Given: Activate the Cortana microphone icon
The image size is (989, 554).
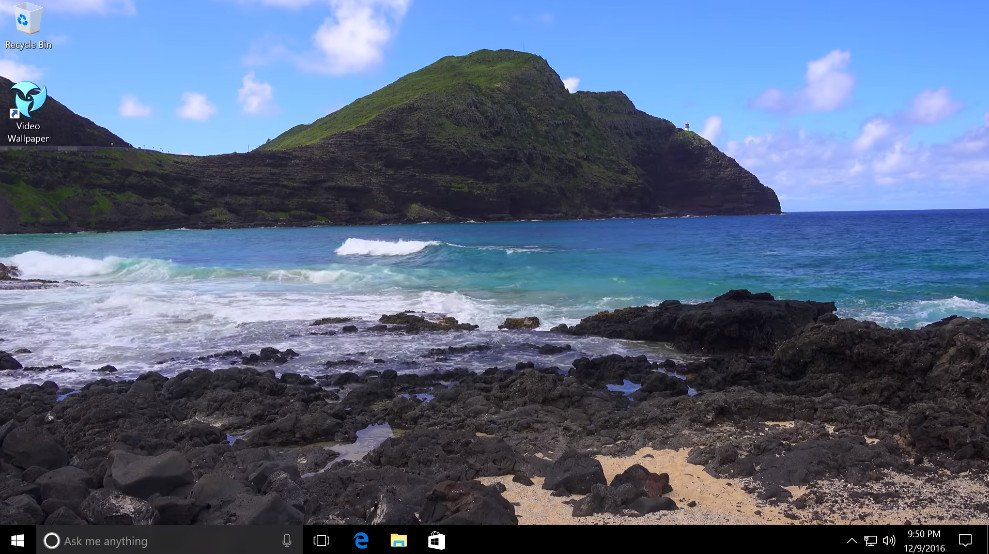Looking at the screenshot, I should 287,540.
